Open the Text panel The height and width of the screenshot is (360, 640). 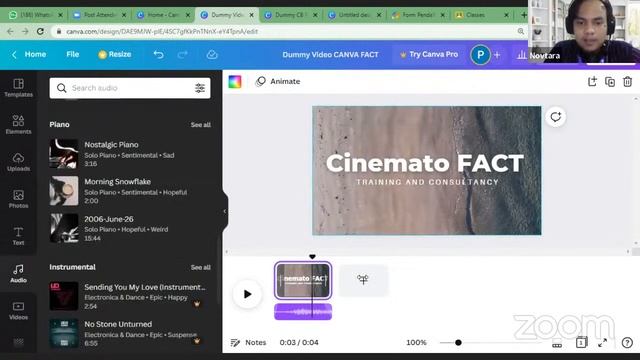[x=18, y=236]
